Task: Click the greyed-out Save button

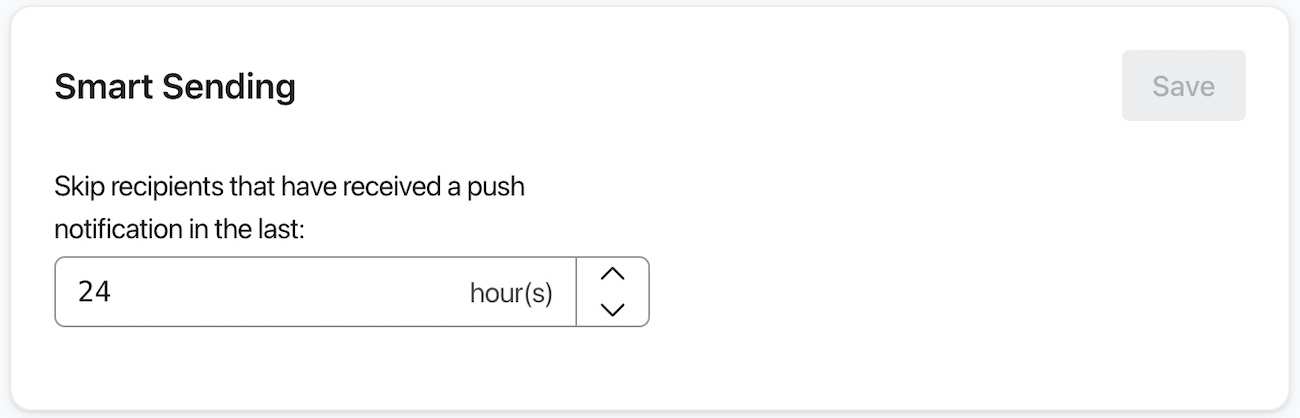Action: point(1183,86)
